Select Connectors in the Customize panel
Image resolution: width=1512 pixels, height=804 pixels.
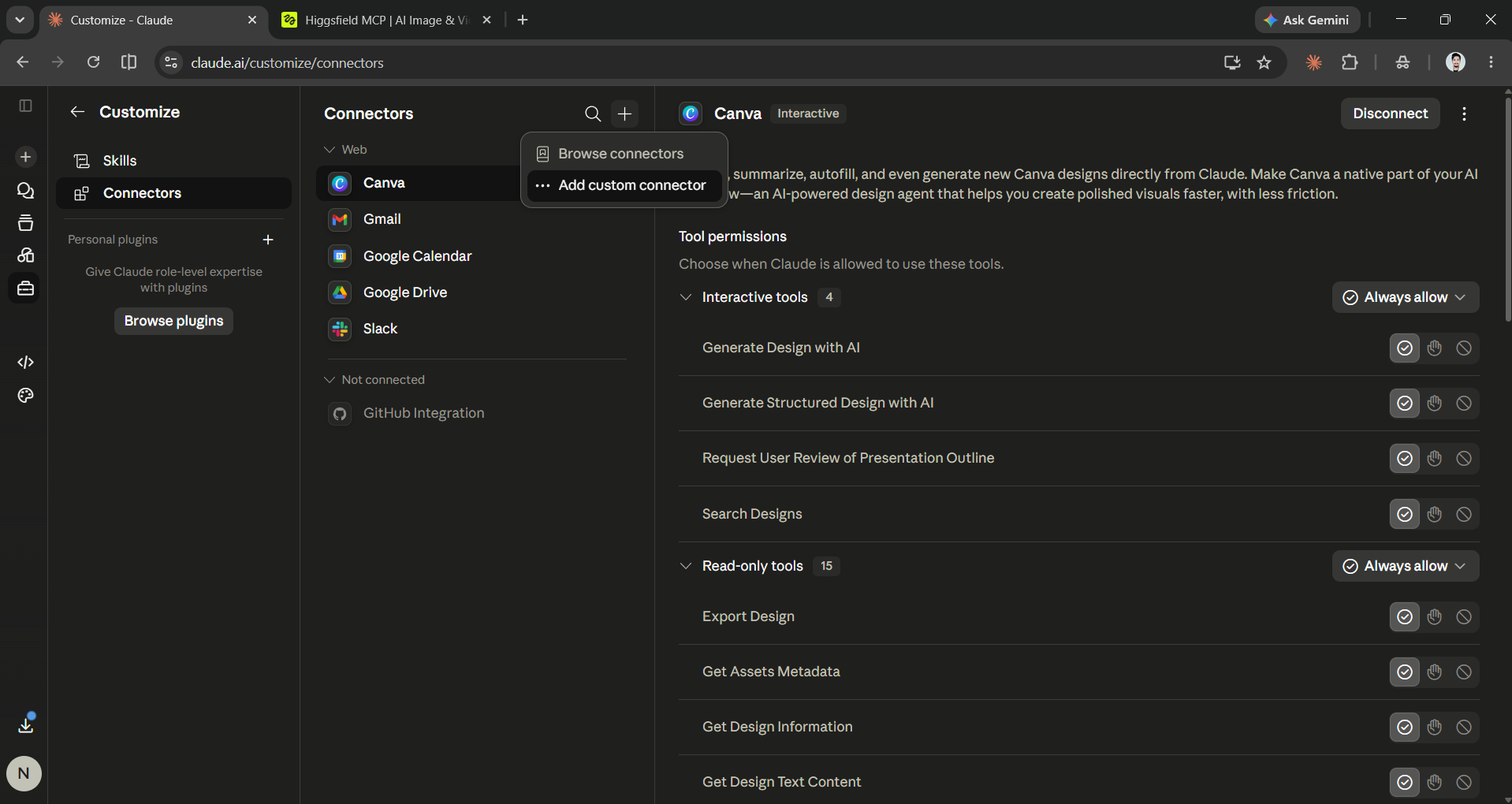pyautogui.click(x=173, y=193)
